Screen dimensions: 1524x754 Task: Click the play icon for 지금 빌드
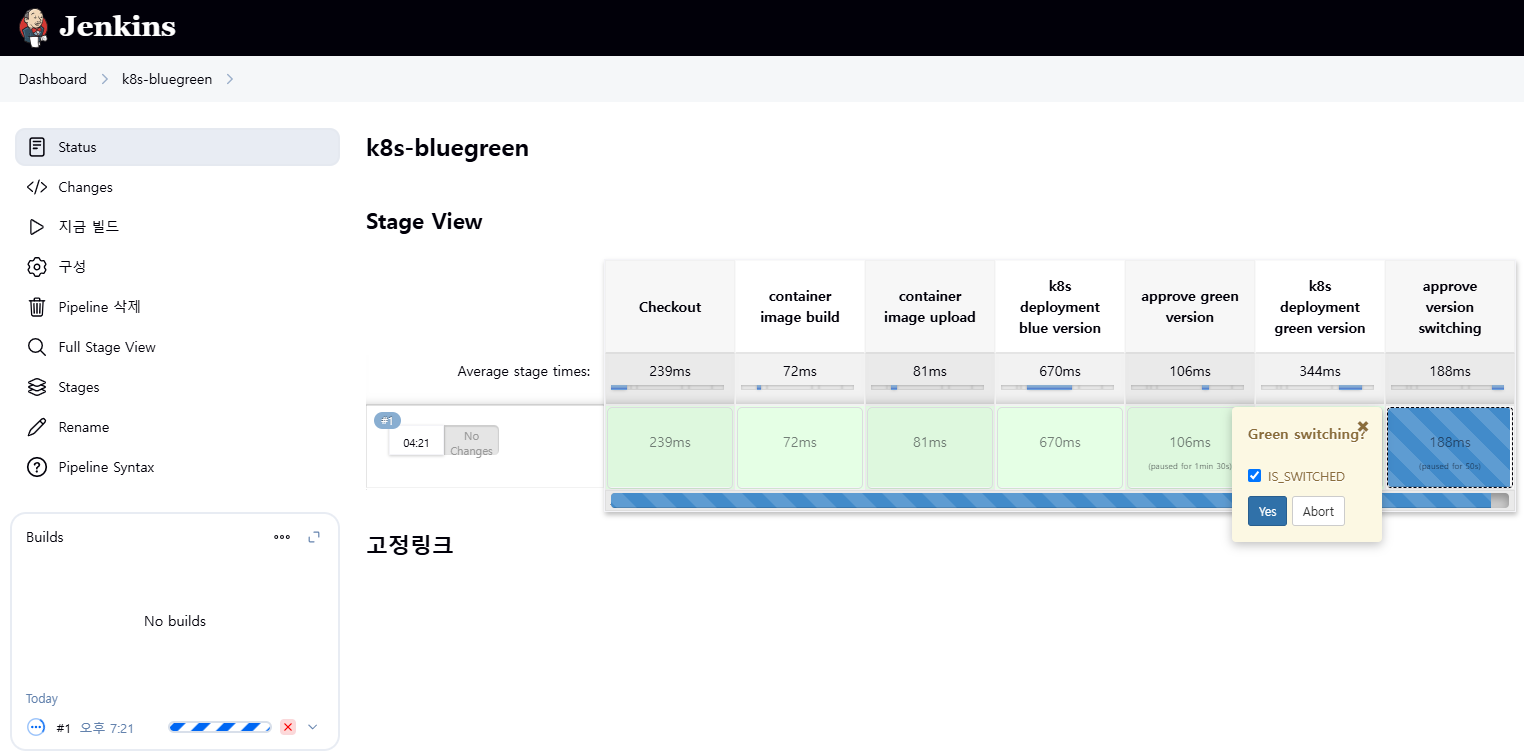click(37, 227)
